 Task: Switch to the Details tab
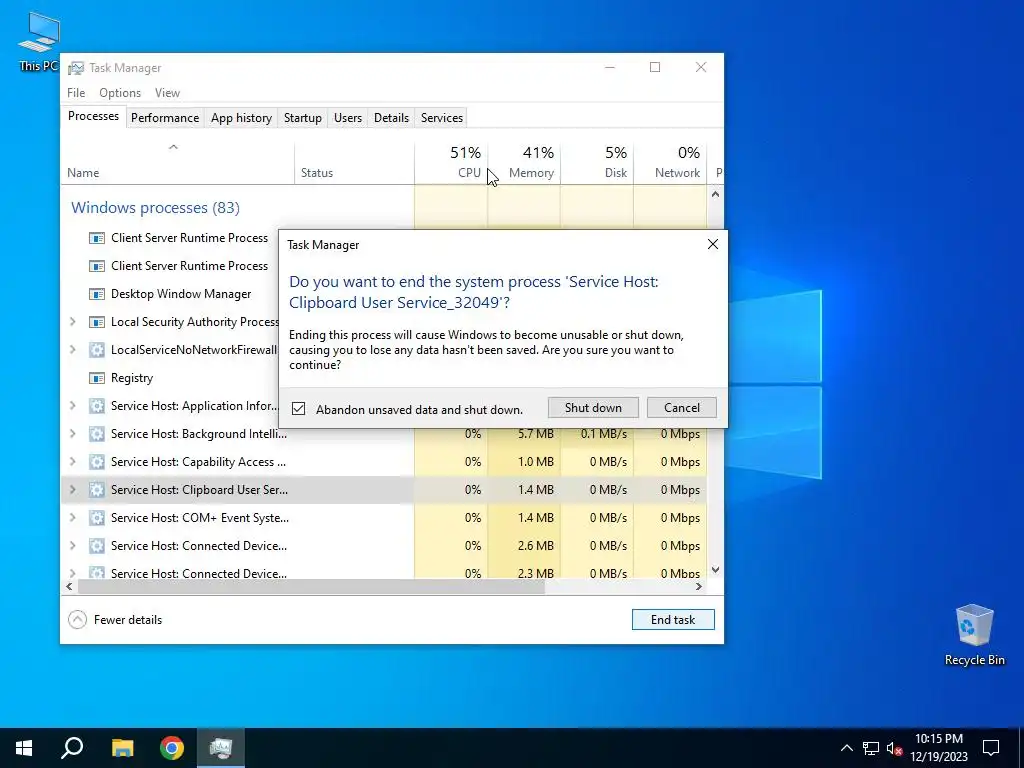pyautogui.click(x=391, y=118)
